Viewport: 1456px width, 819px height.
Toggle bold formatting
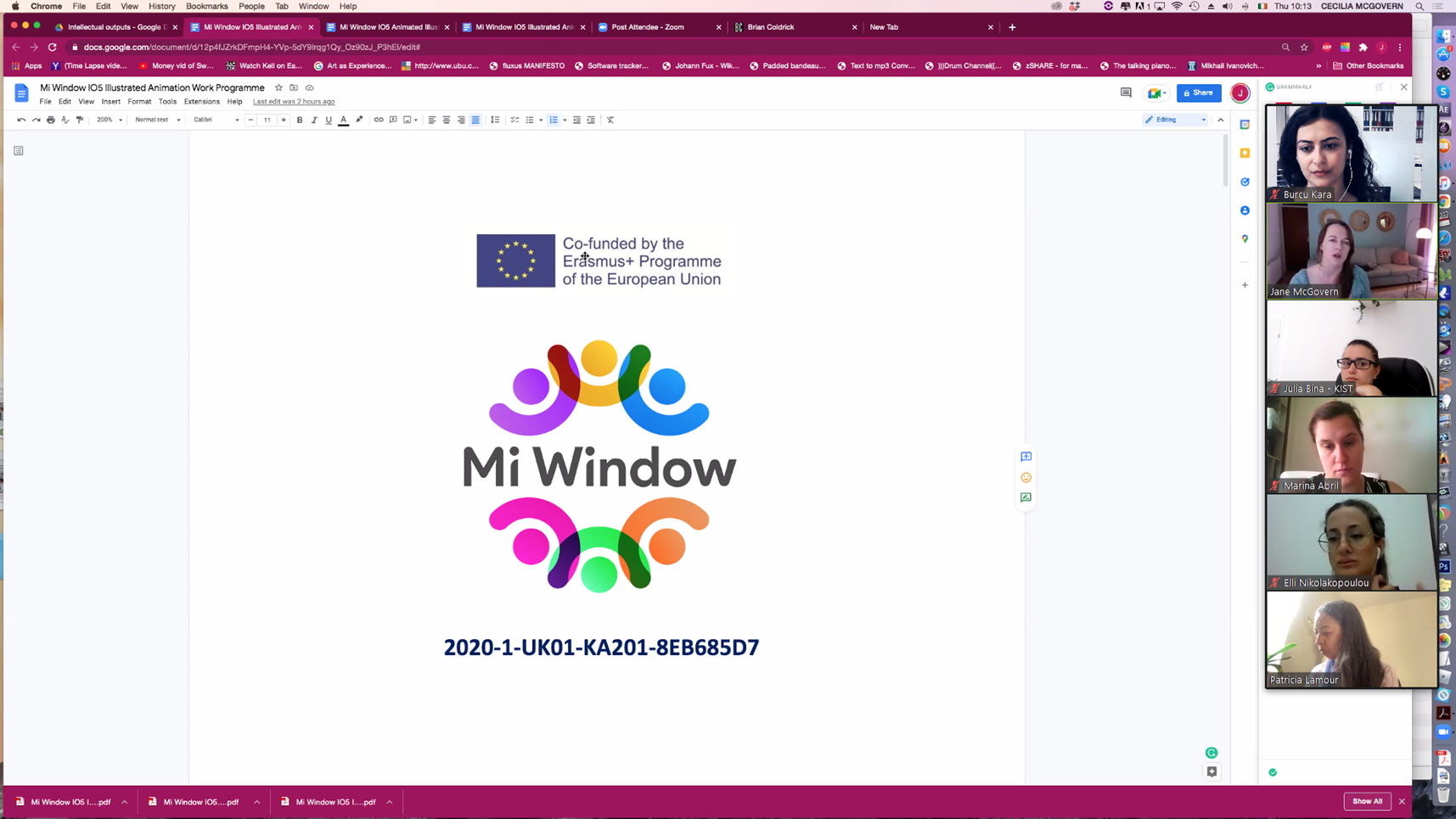pos(300,120)
